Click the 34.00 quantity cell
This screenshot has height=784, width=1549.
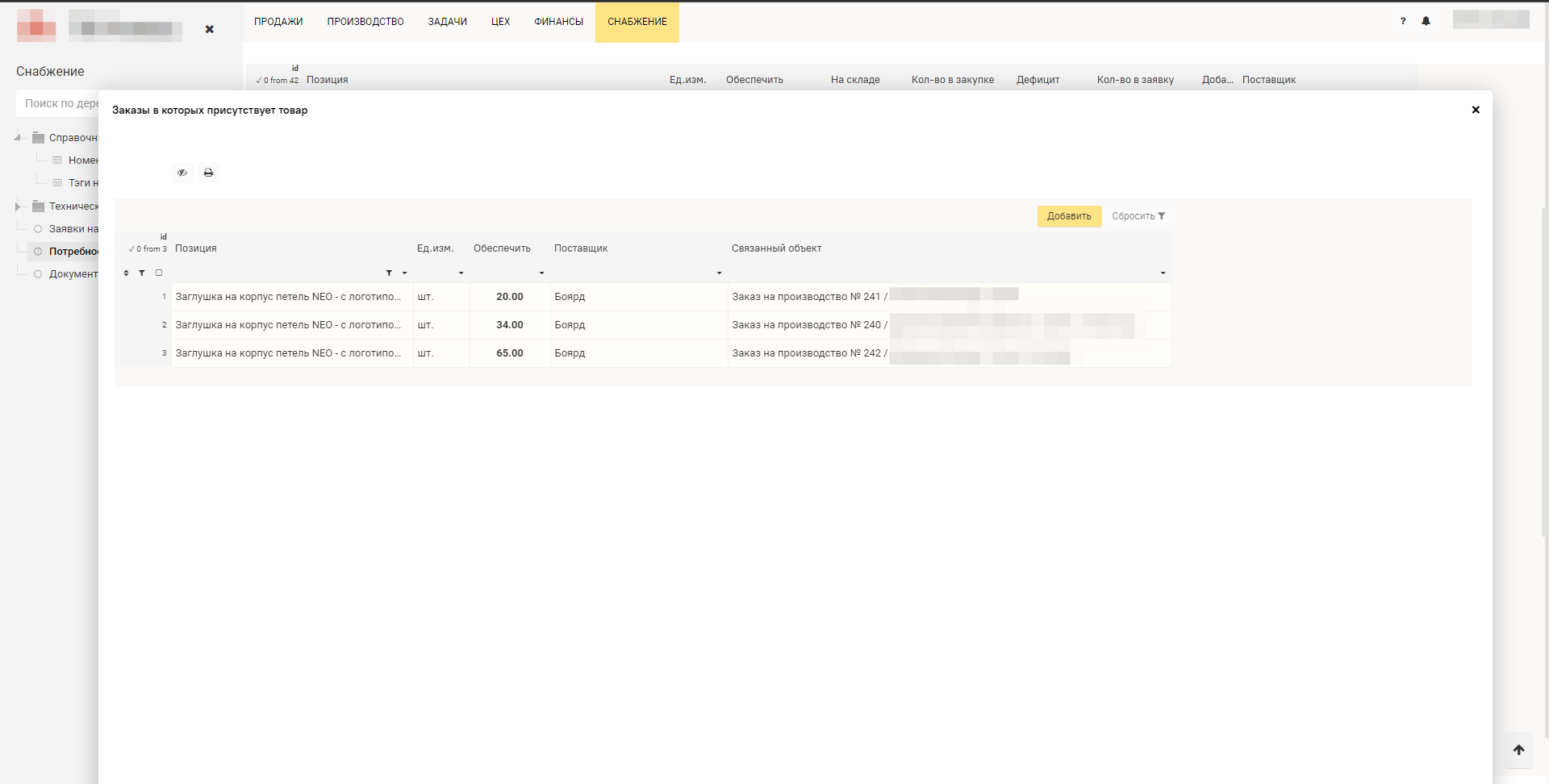tap(510, 325)
